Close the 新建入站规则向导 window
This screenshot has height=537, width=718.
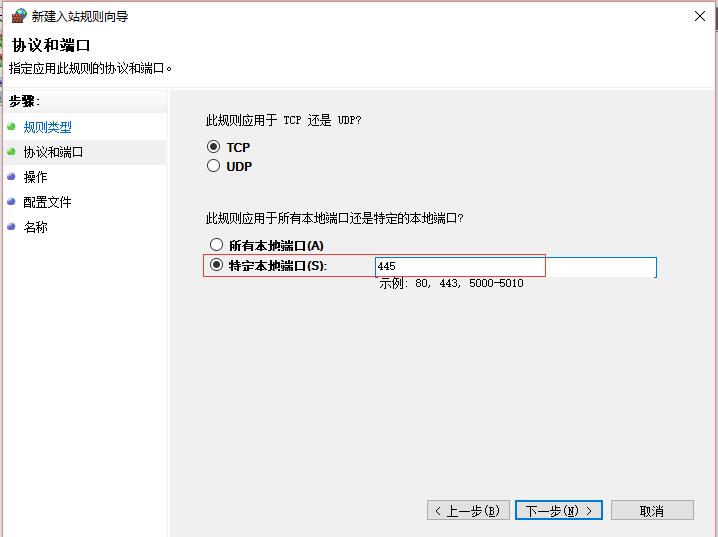pyautogui.click(x=700, y=16)
